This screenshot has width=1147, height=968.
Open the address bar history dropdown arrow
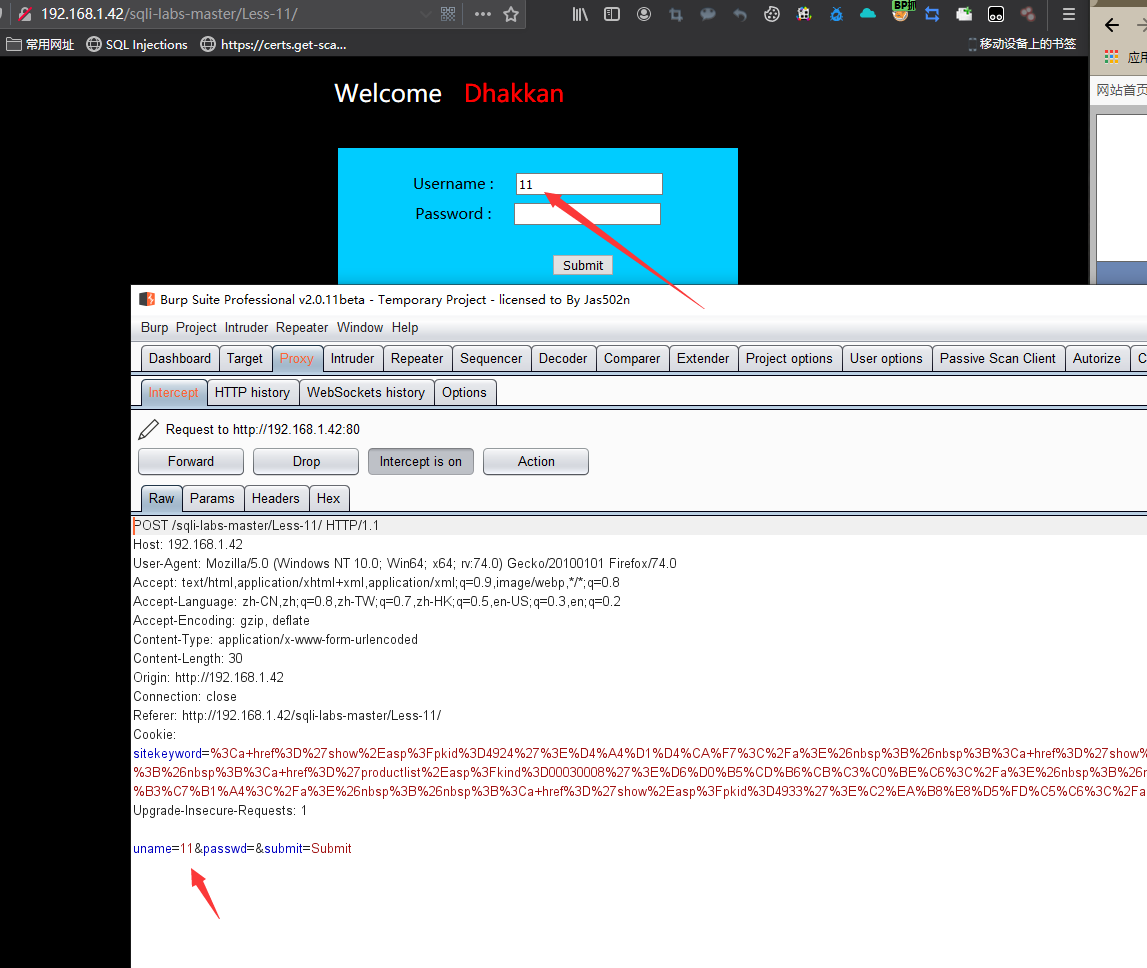point(426,14)
